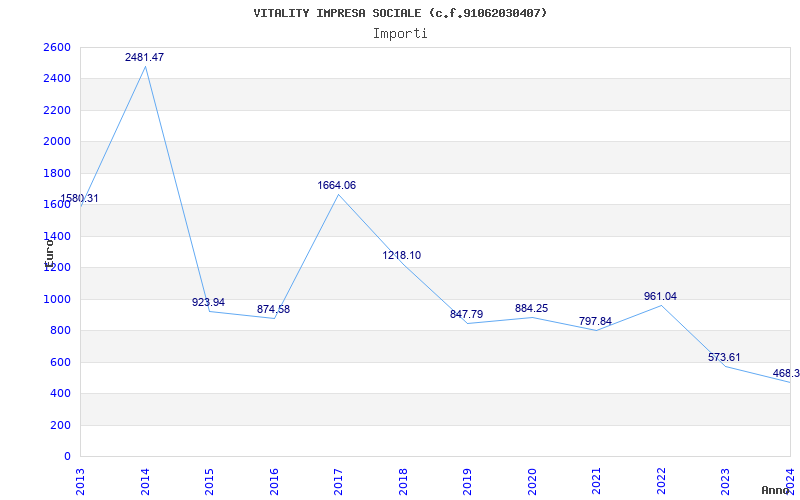Click the 0 y-axis value
Viewport: 800px width, 500px height.
pyautogui.click(x=67, y=456)
